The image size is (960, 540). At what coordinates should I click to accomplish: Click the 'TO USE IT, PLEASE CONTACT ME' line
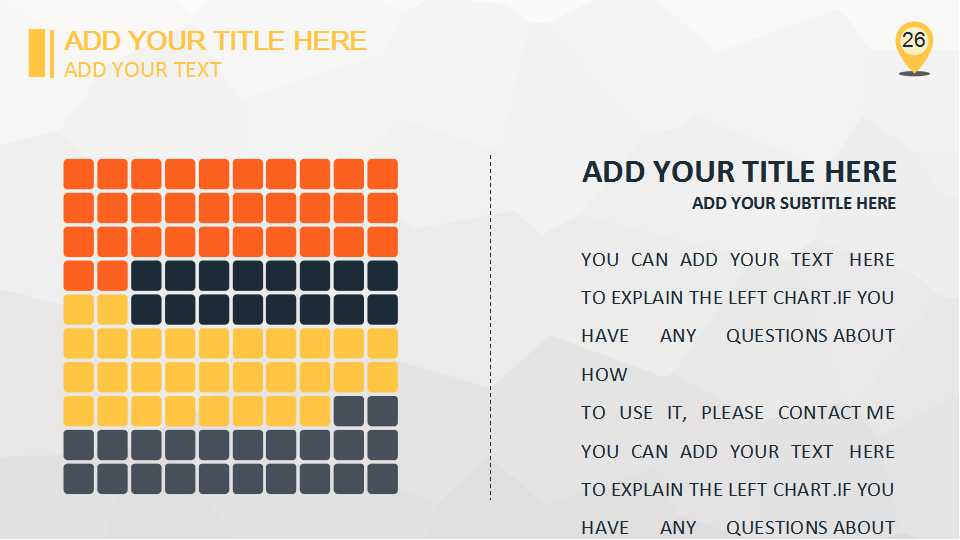[x=737, y=413]
